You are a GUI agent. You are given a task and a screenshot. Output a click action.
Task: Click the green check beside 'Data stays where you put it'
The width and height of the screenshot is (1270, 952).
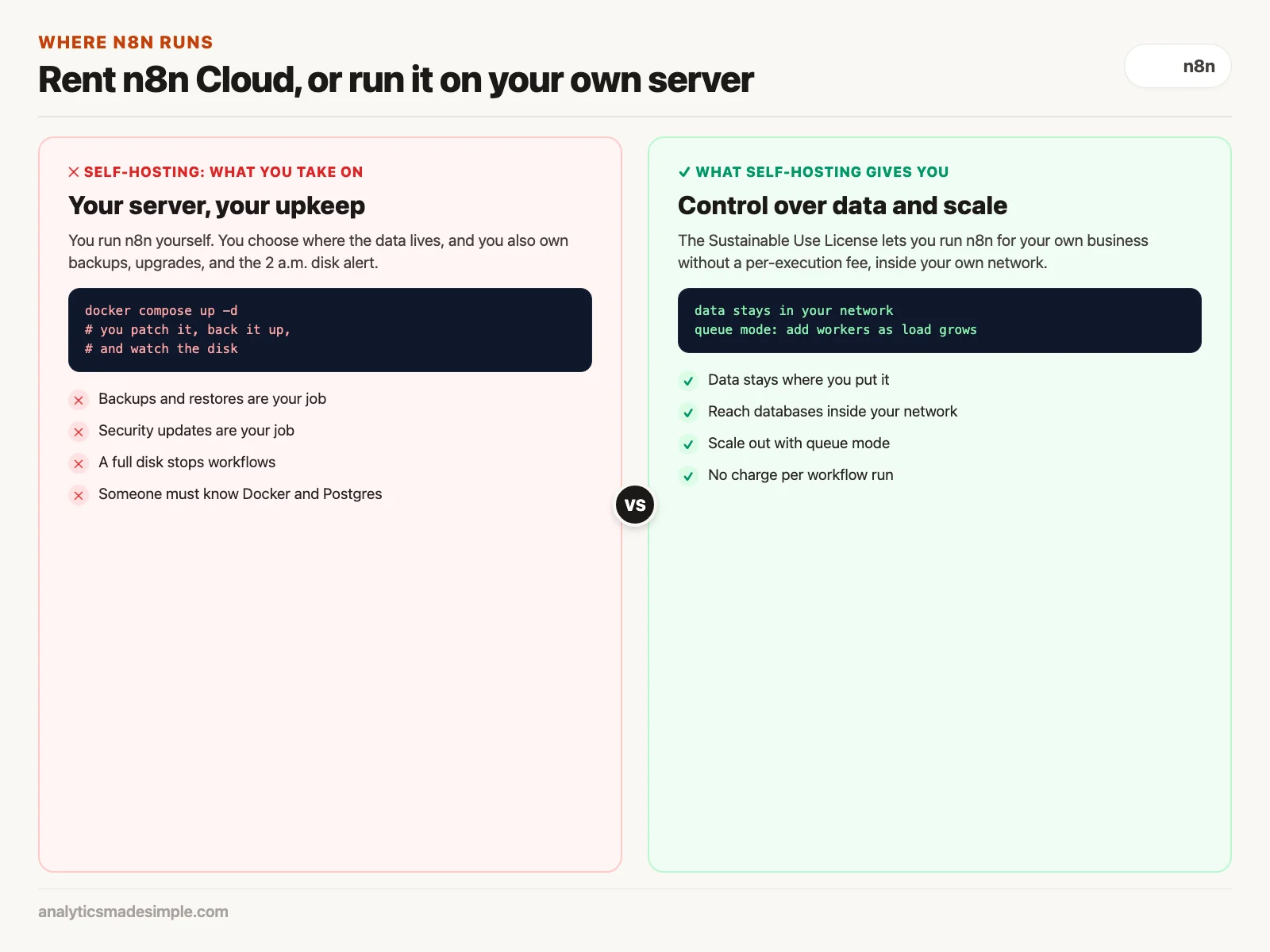688,381
